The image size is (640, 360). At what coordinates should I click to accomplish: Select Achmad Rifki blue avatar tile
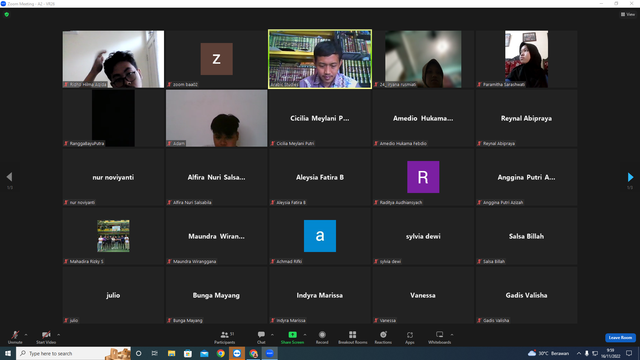(x=320, y=236)
